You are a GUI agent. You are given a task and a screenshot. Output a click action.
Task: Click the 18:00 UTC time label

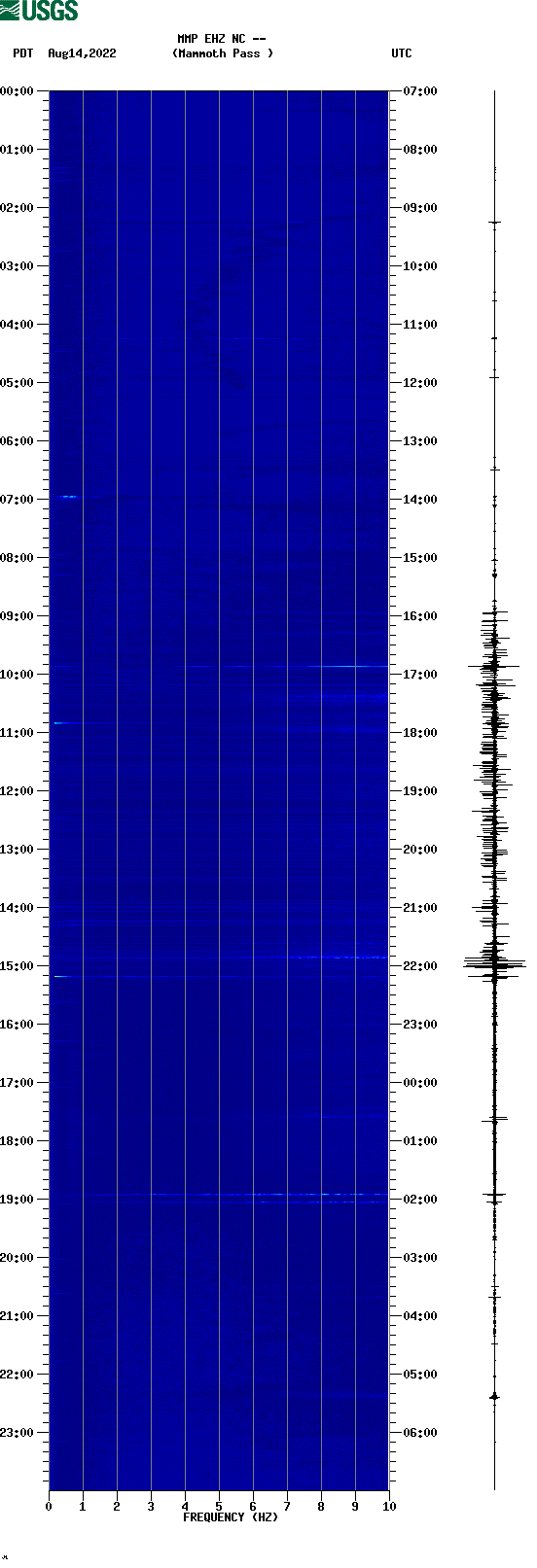point(420,733)
